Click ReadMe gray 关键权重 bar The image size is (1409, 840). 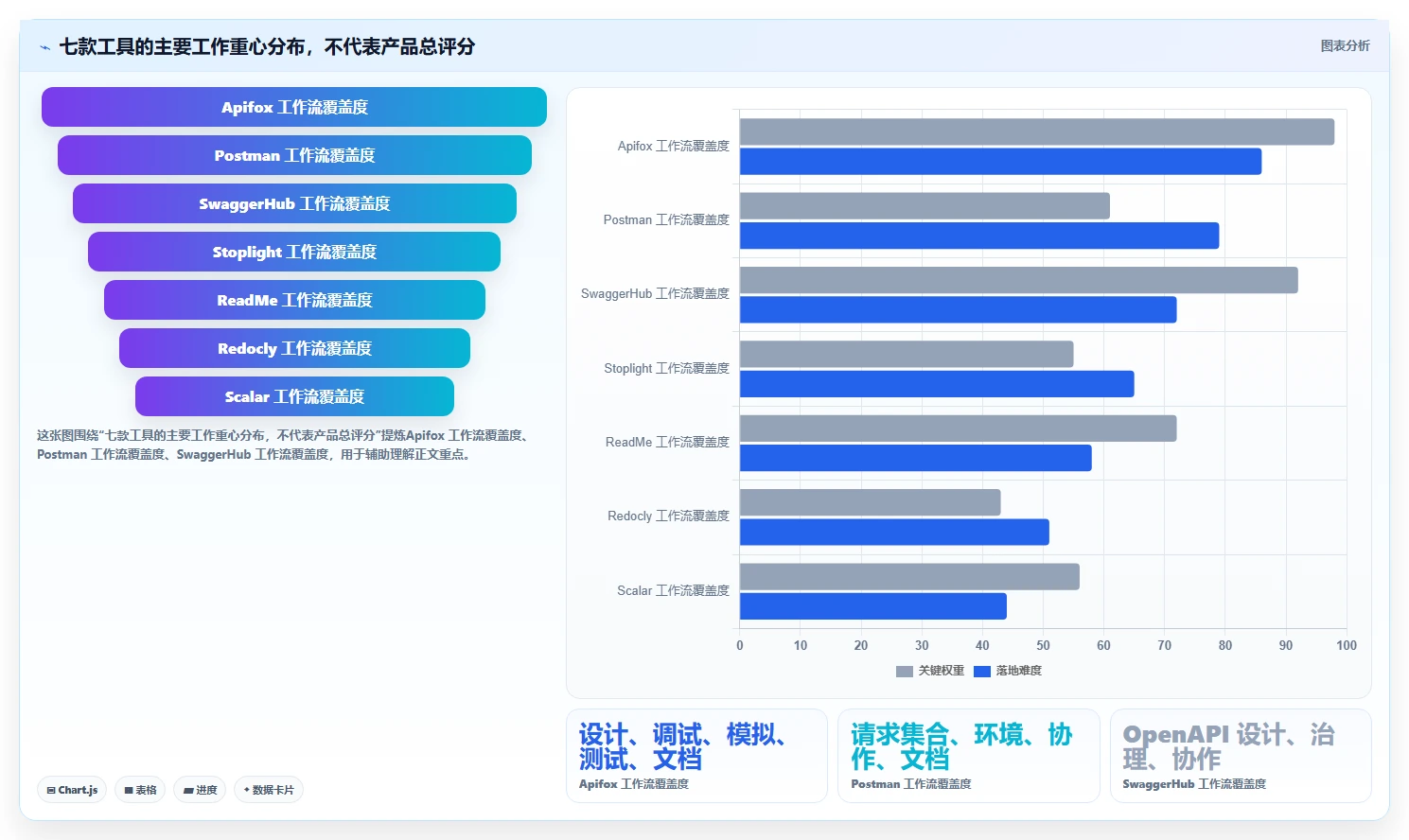coord(958,429)
